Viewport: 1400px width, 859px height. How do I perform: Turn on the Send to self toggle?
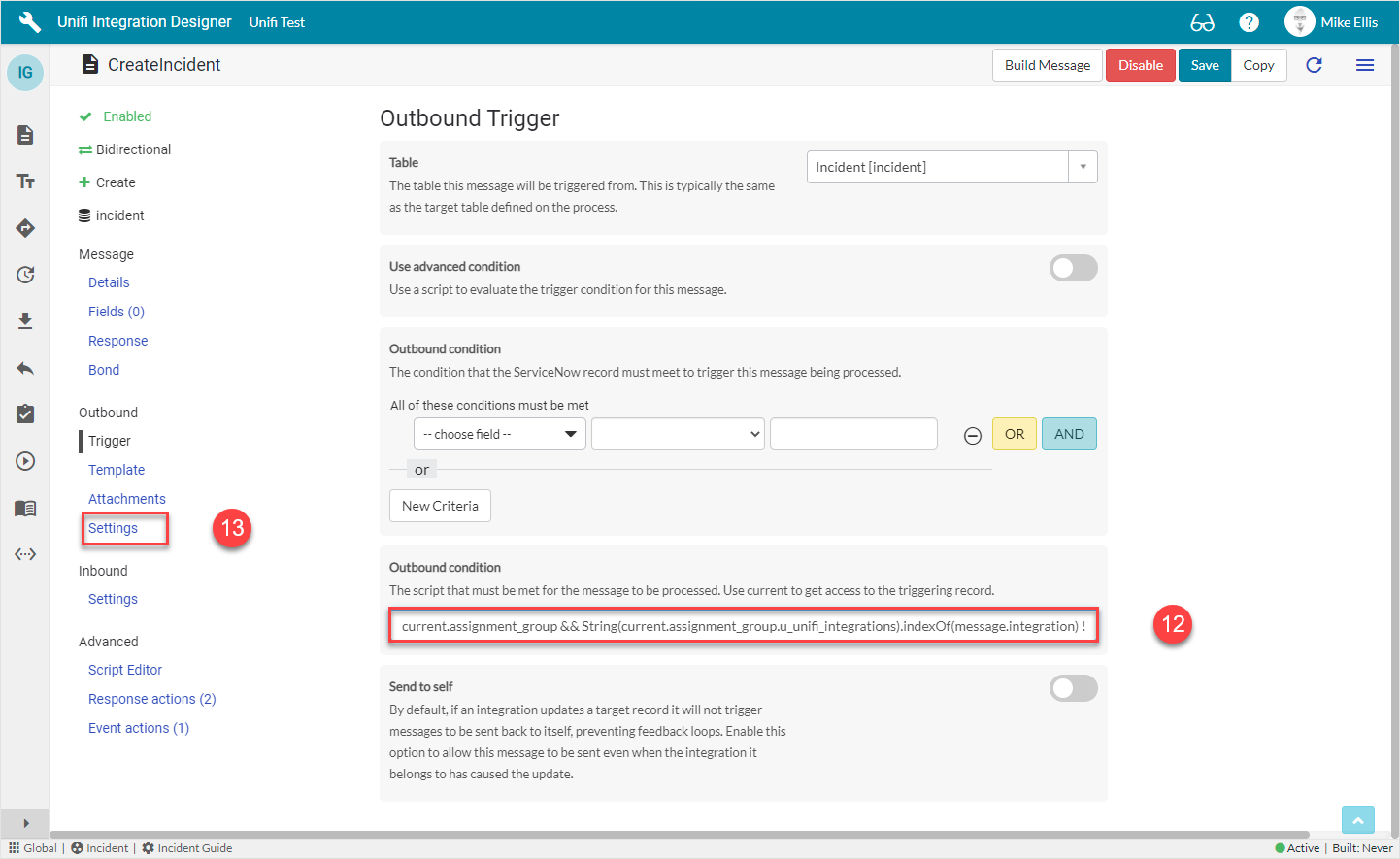tap(1073, 688)
